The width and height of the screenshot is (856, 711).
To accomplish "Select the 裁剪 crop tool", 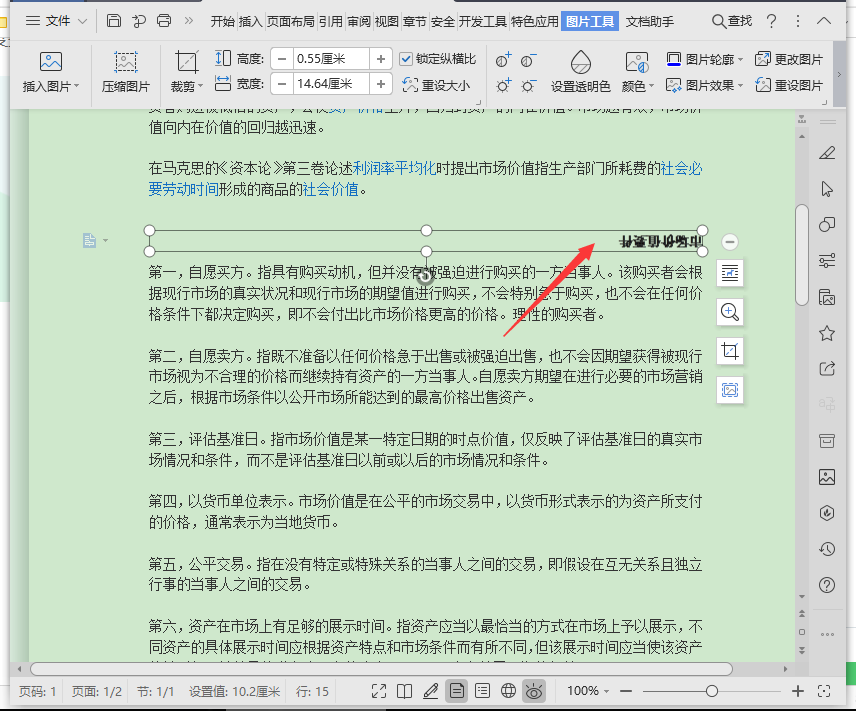I will tap(186, 62).
